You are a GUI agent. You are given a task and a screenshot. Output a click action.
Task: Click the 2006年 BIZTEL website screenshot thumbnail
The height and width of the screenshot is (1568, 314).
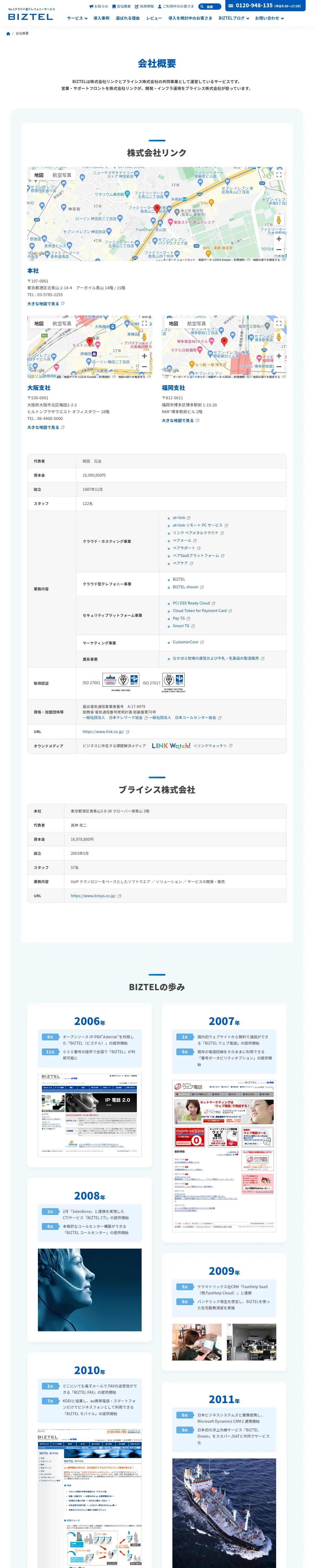coord(90,1115)
